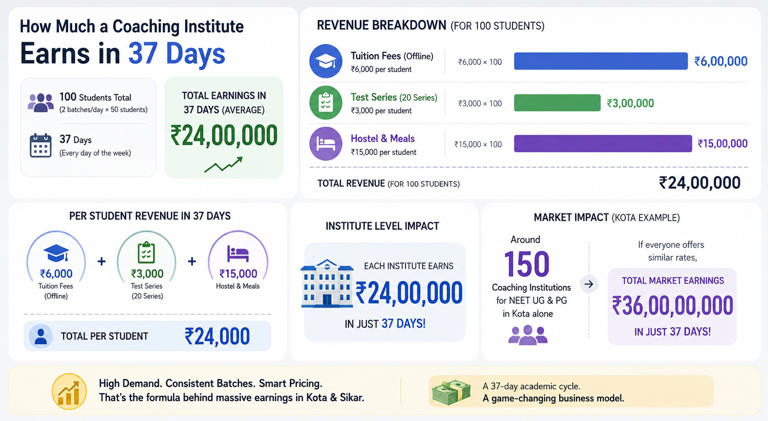
Task: Click the "REVENUE BREAKDOWN" heading
Action: pos(381,25)
